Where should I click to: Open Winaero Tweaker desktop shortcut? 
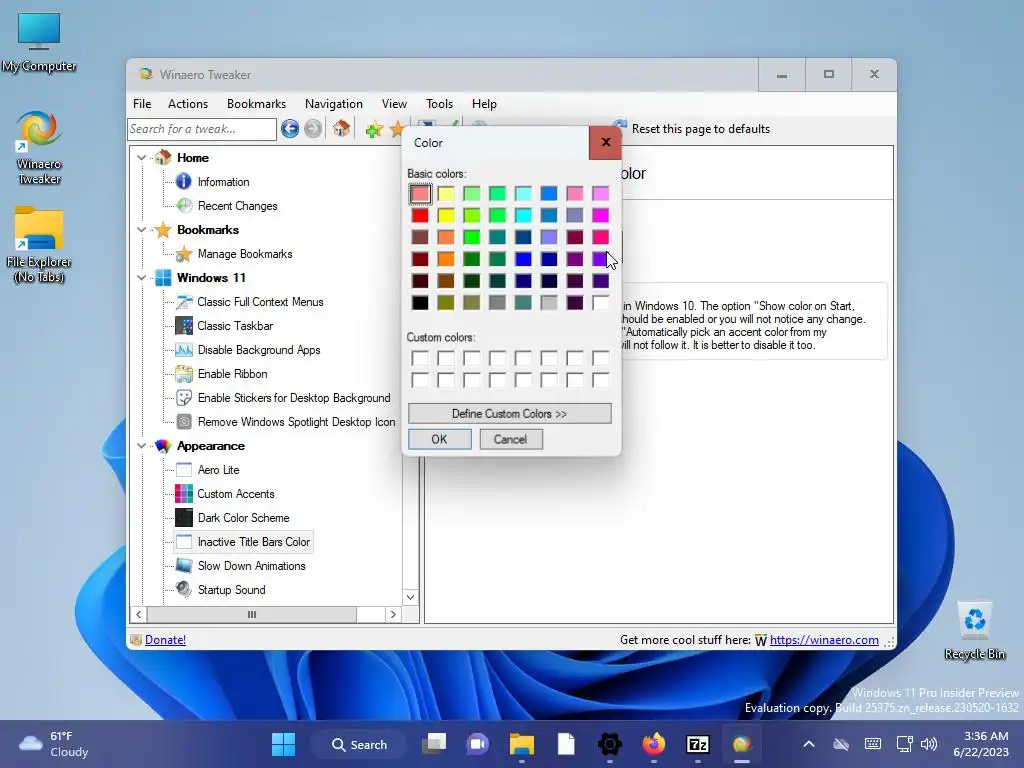[39, 148]
